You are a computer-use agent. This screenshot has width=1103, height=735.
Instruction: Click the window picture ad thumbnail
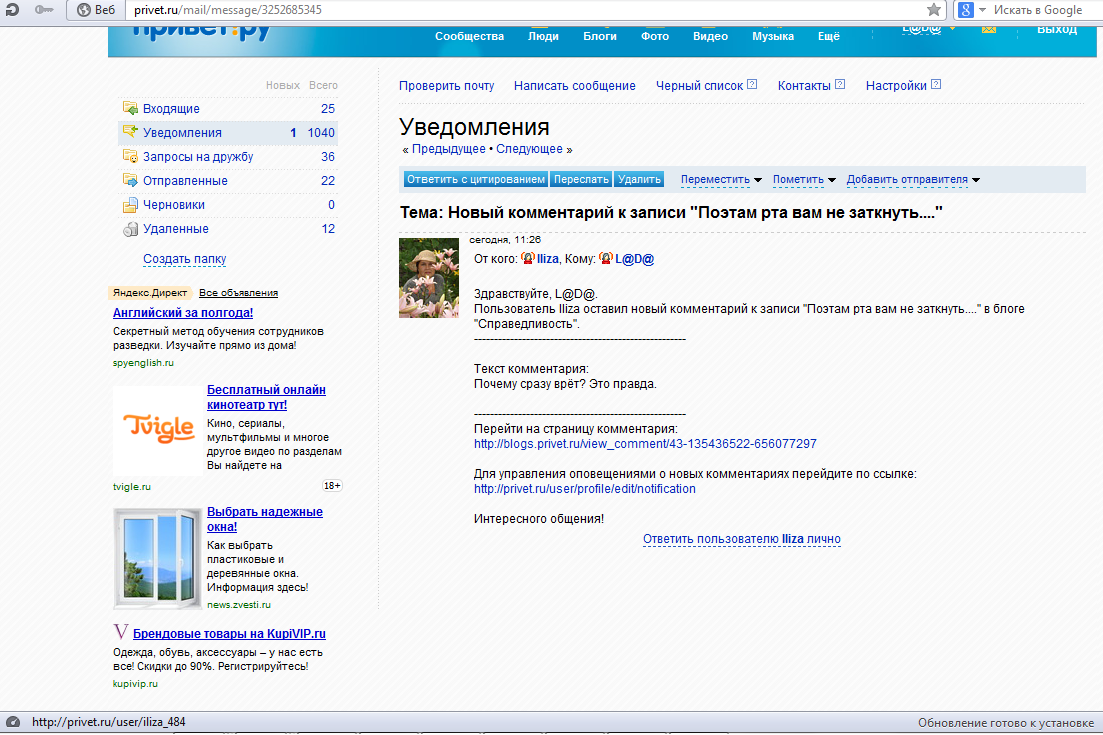coord(158,558)
